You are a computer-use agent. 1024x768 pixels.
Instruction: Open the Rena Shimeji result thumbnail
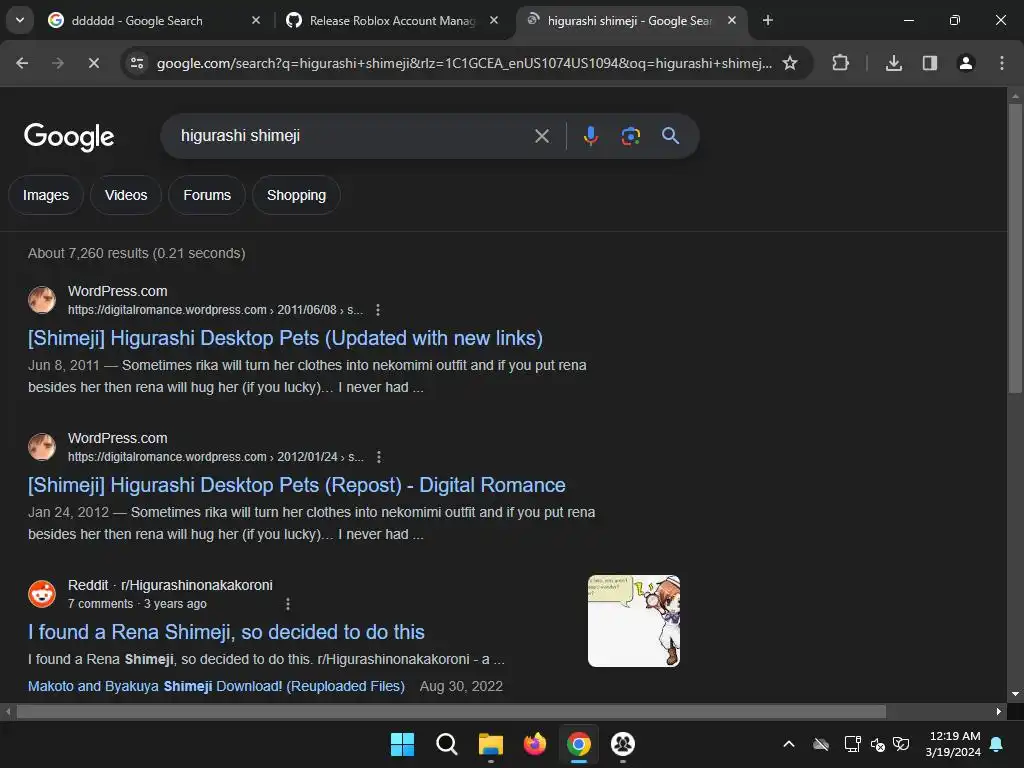tap(633, 621)
